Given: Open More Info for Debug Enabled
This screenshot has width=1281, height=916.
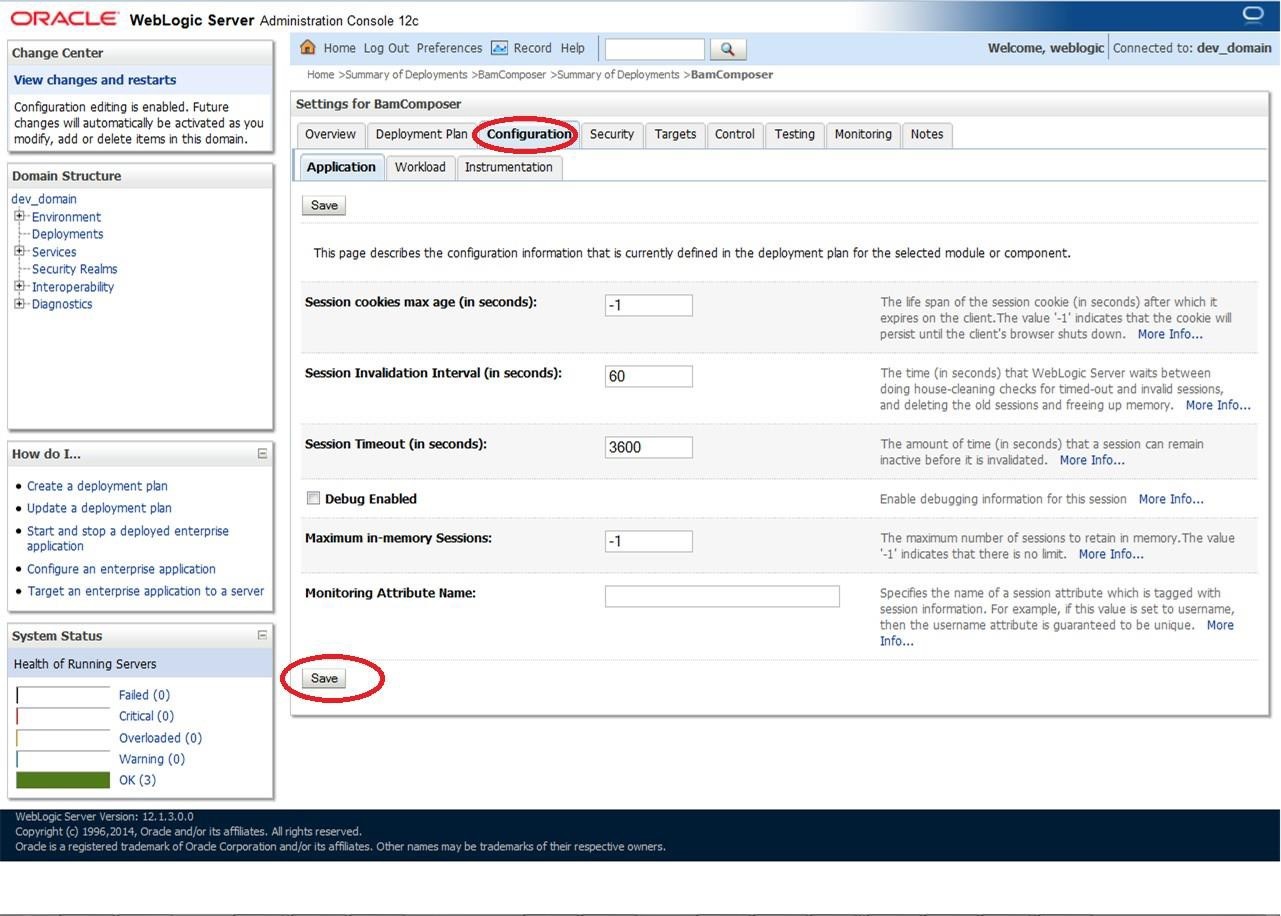Looking at the screenshot, I should pyautogui.click(x=1171, y=499).
